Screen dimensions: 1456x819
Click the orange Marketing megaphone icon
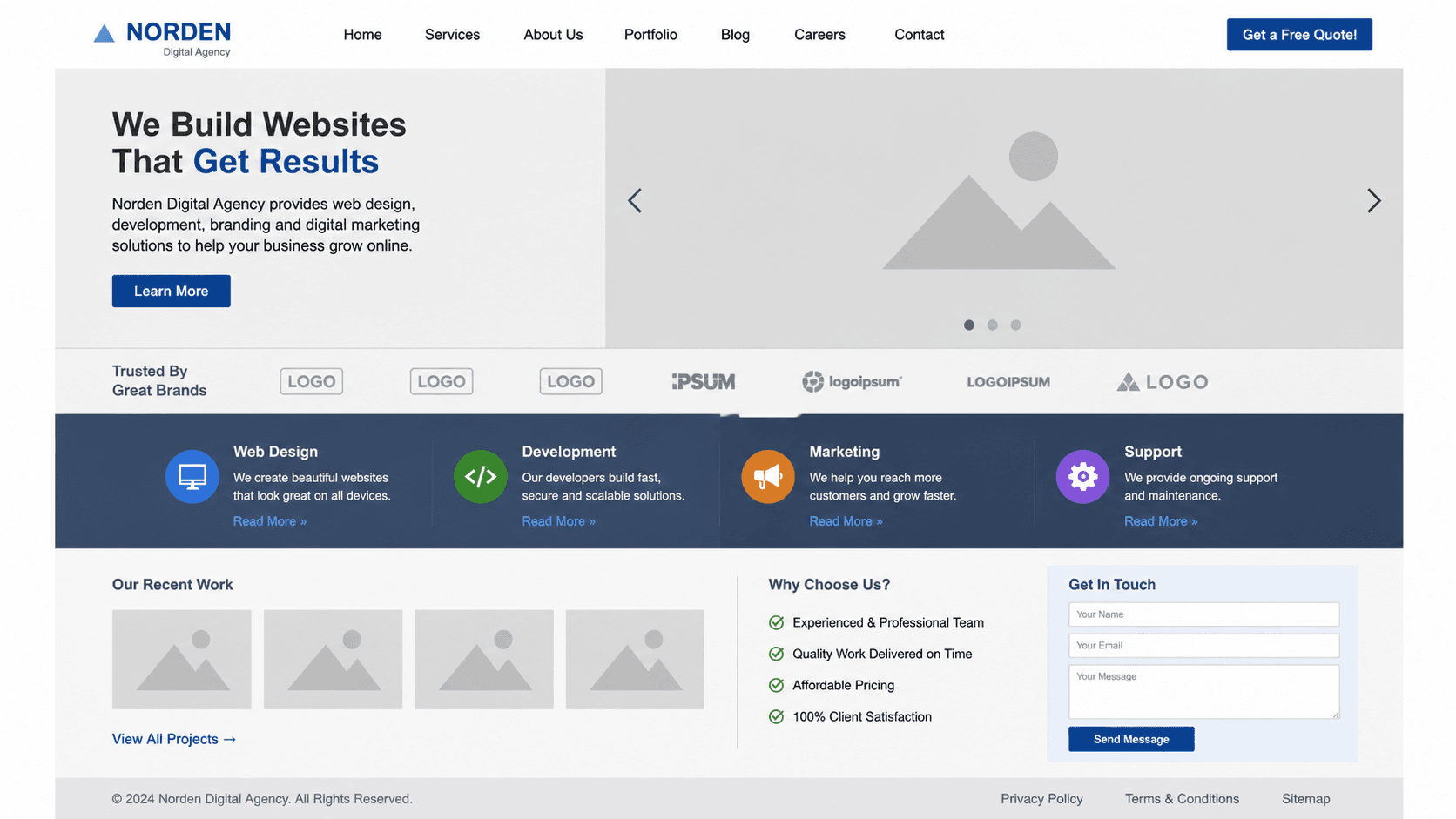point(768,476)
